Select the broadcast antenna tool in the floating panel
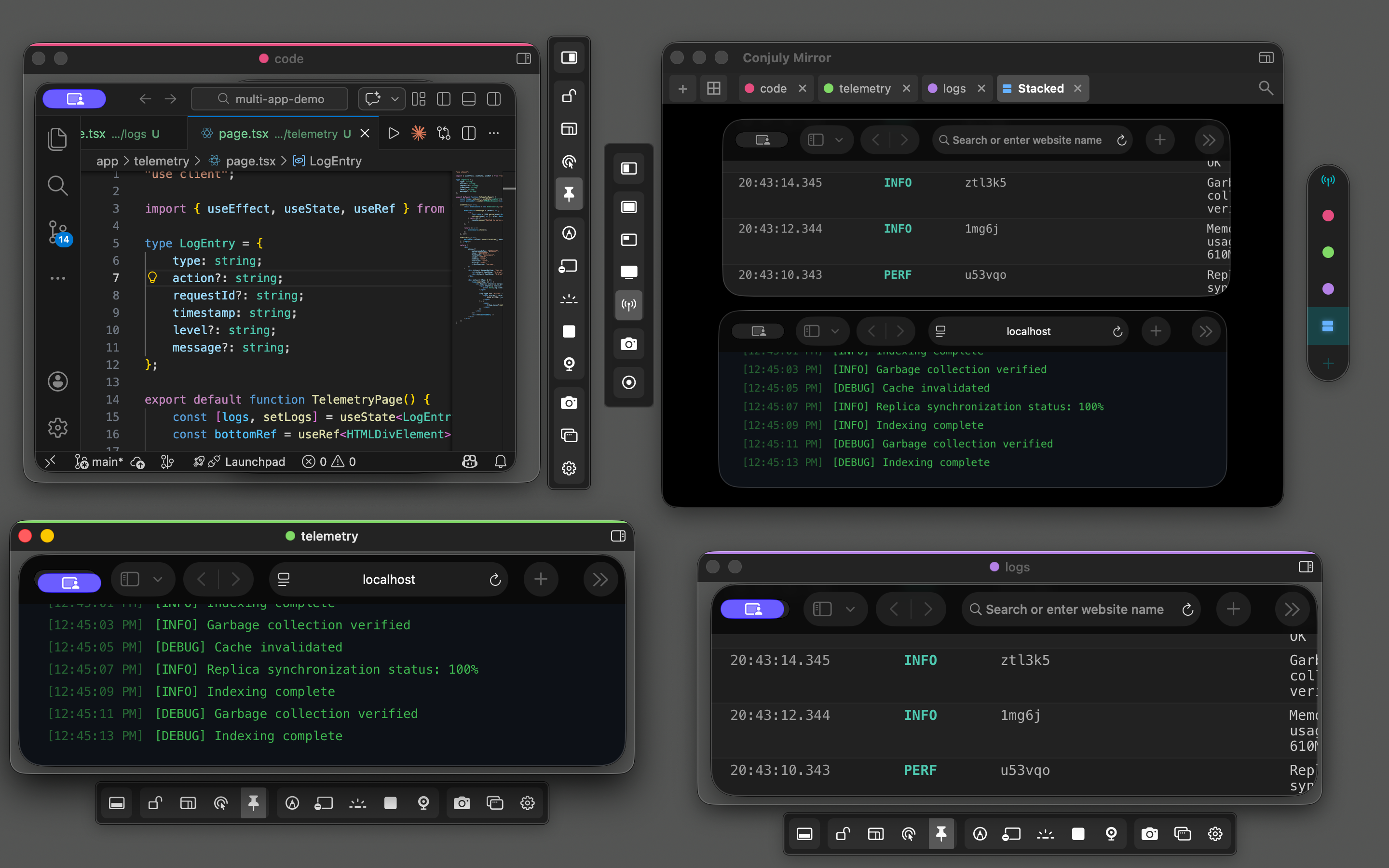This screenshot has width=1389, height=868. click(628, 305)
